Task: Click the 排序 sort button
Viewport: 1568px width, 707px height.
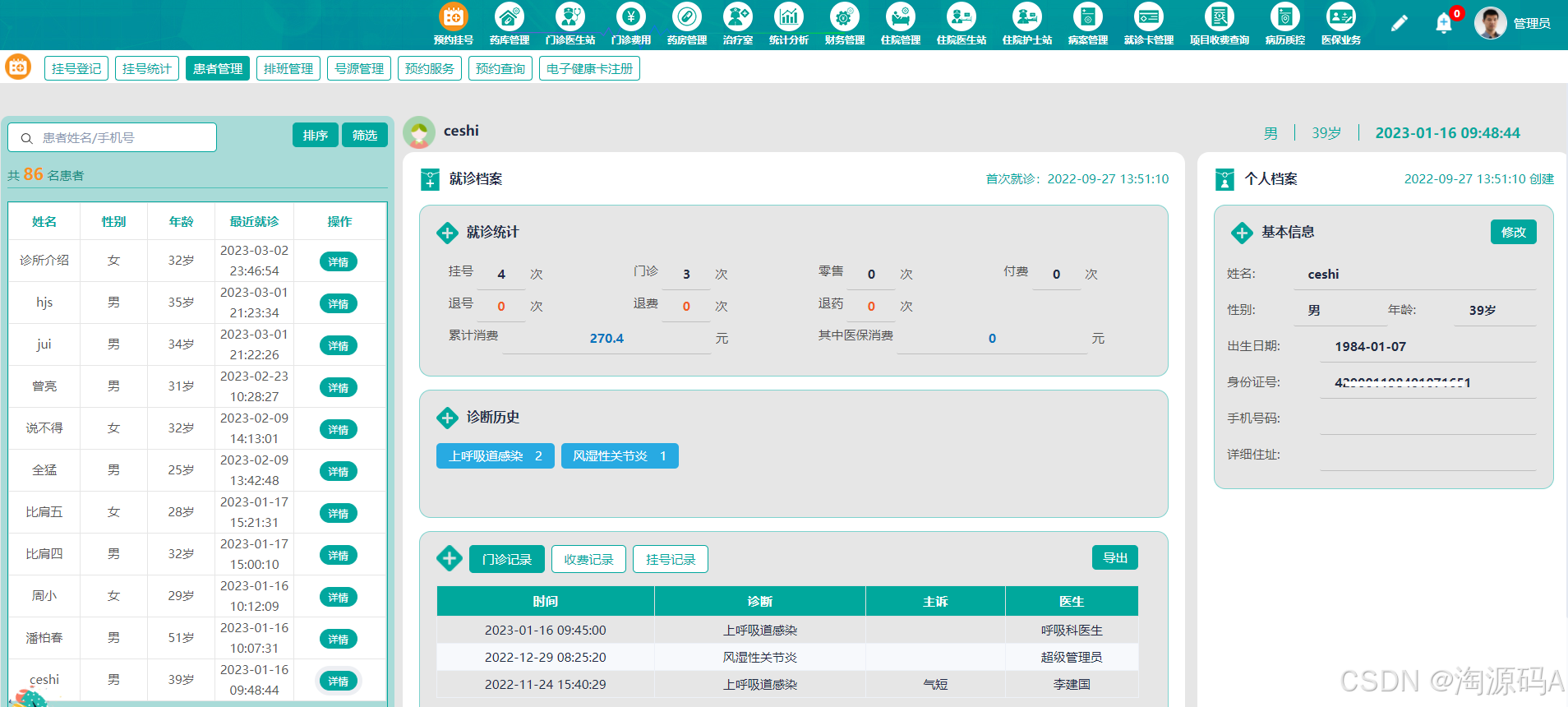Action: 316,135
